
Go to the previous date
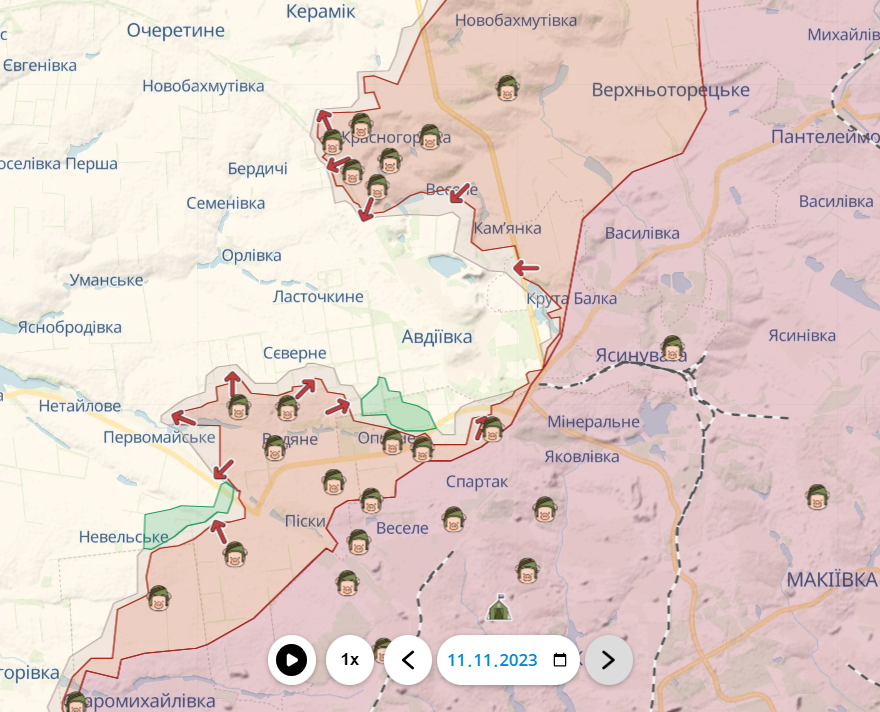click(x=408, y=660)
